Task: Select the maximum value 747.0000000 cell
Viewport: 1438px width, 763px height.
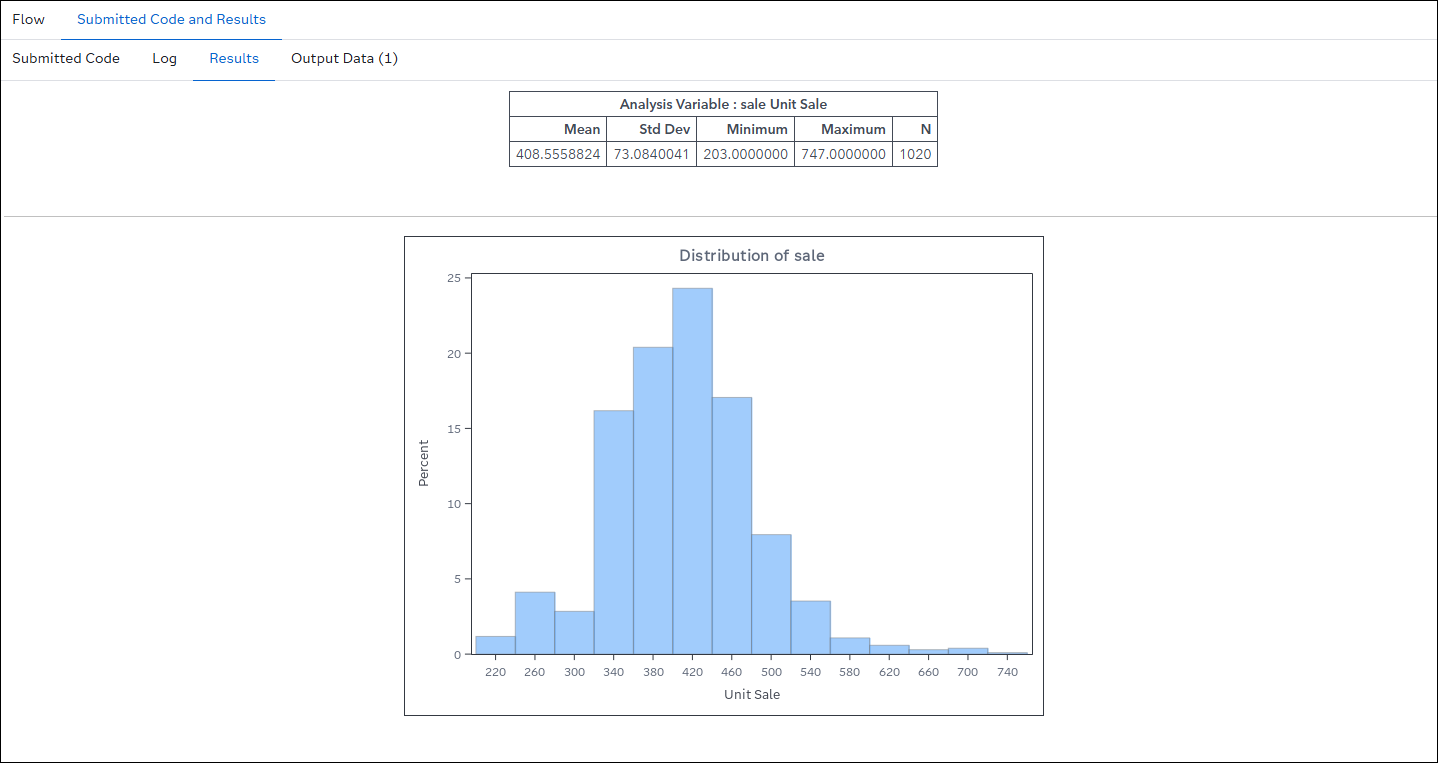Action: pos(843,154)
